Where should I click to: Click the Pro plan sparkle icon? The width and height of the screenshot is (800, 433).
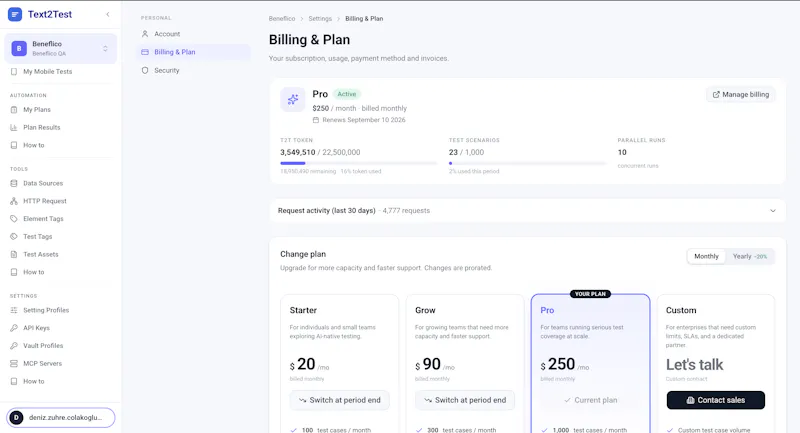coord(293,99)
